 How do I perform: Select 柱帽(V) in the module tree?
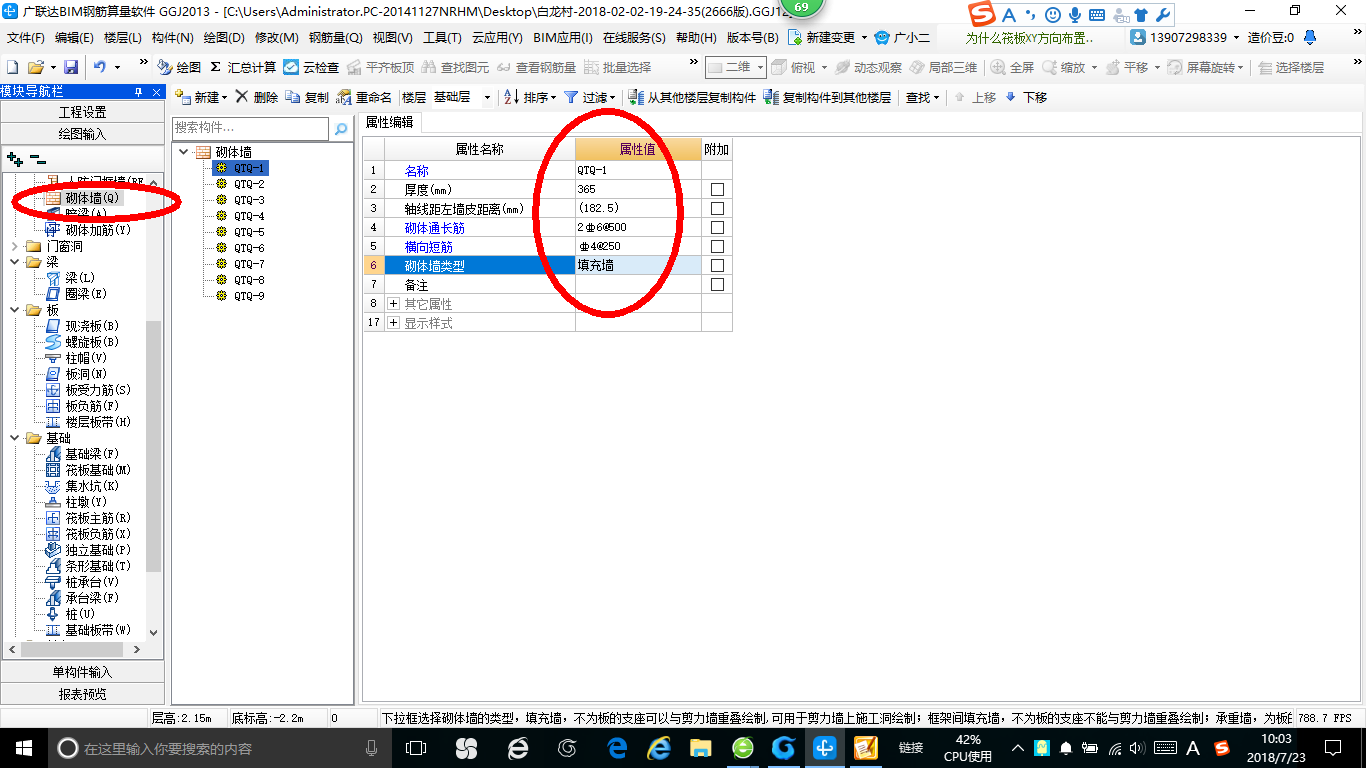[76, 358]
